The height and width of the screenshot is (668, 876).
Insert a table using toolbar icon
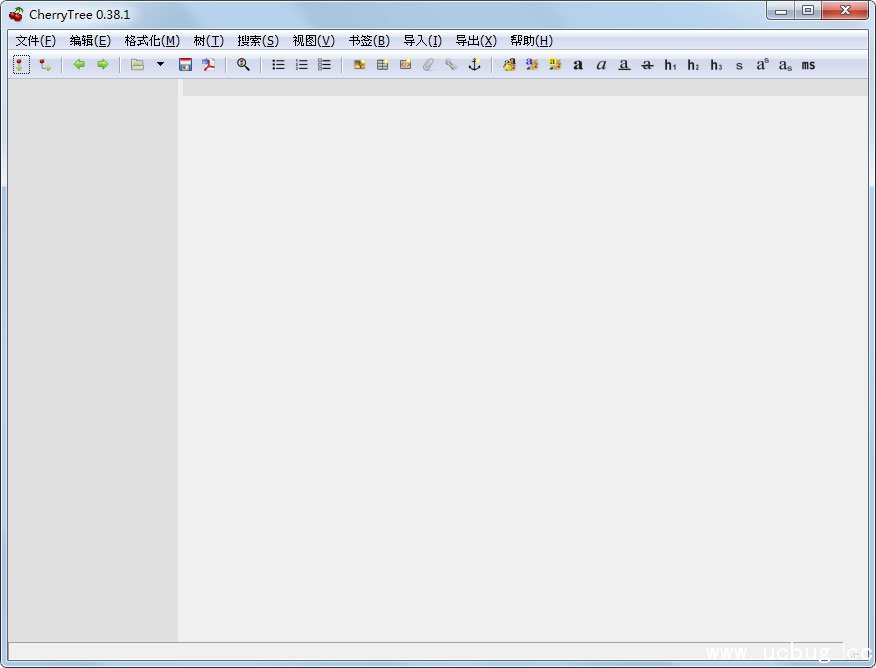[x=382, y=65]
